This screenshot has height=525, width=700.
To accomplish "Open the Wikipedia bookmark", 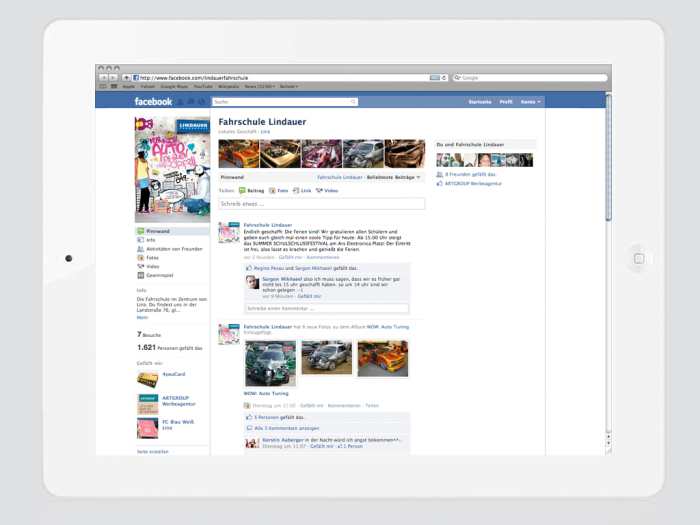I will coord(229,87).
